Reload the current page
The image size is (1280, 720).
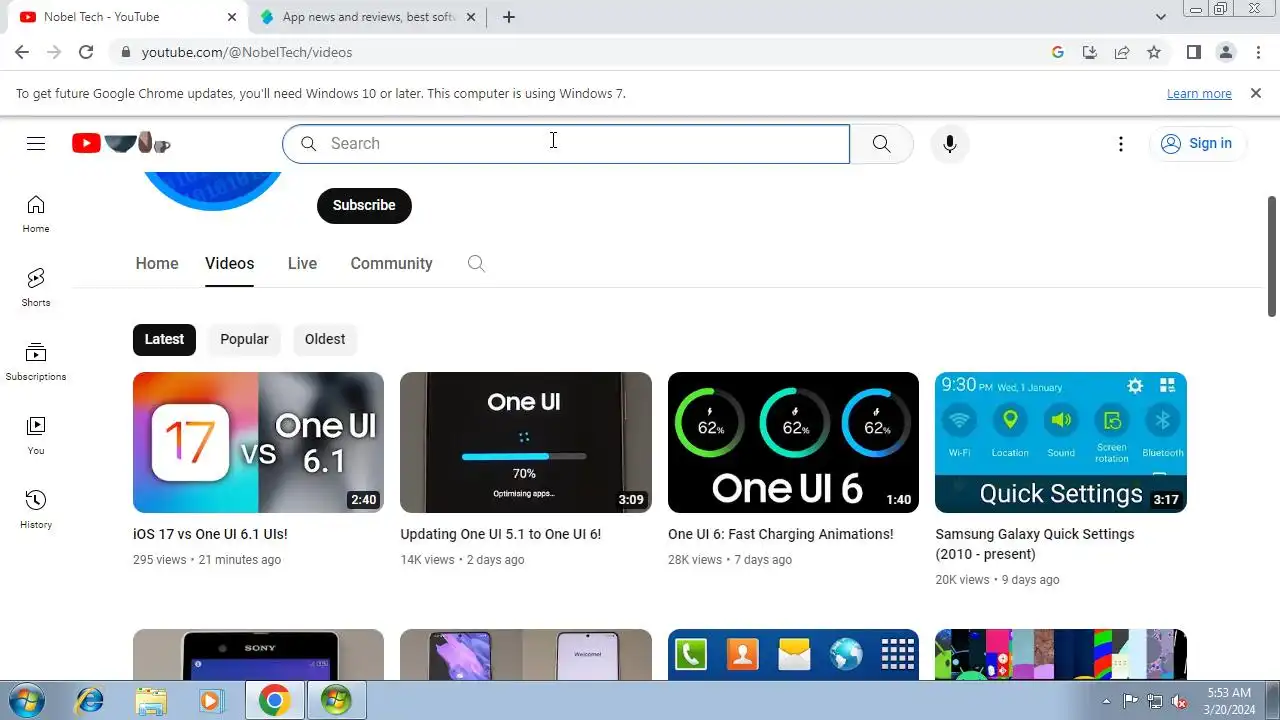[86, 52]
